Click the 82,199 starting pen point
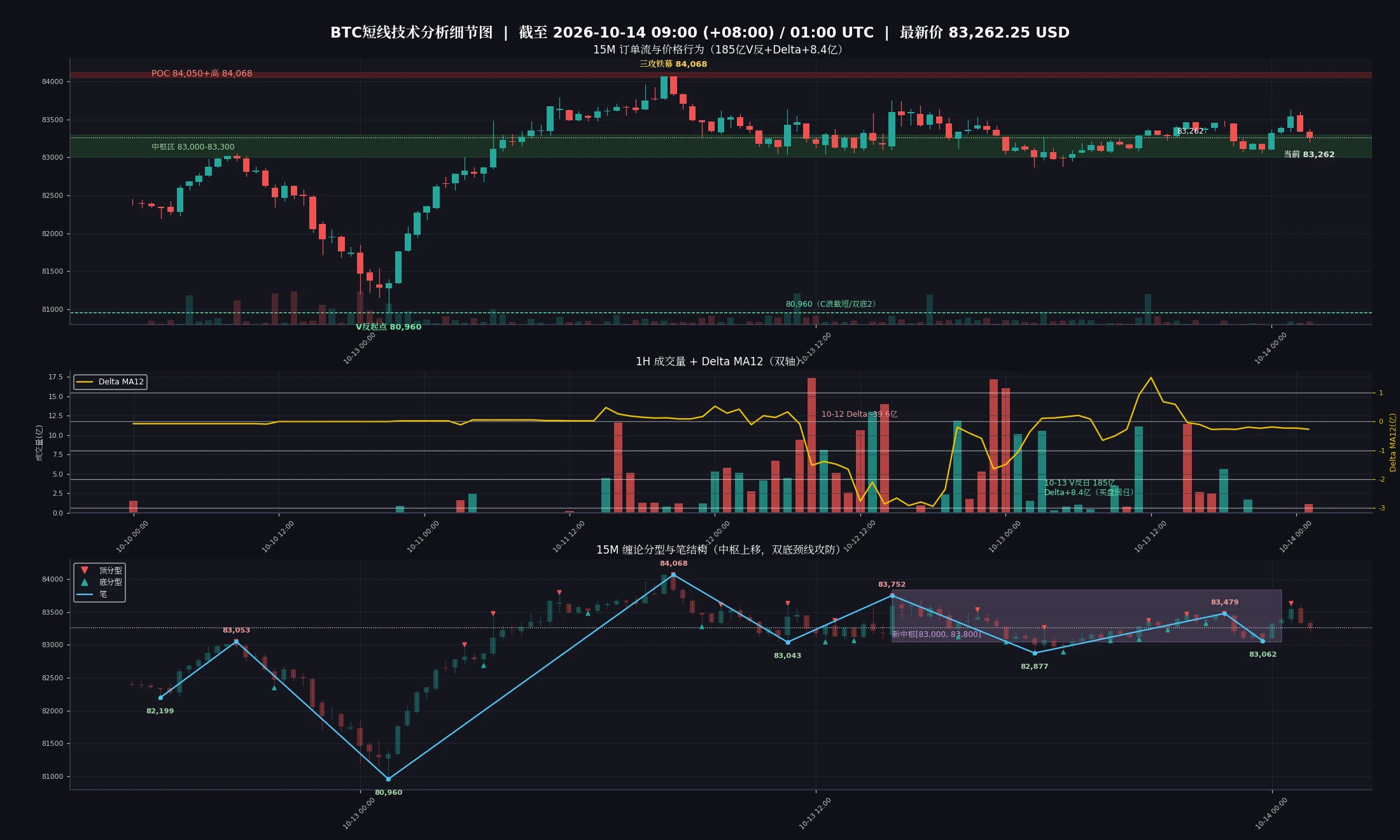Viewport: 1400px width, 840px height. coord(160,697)
